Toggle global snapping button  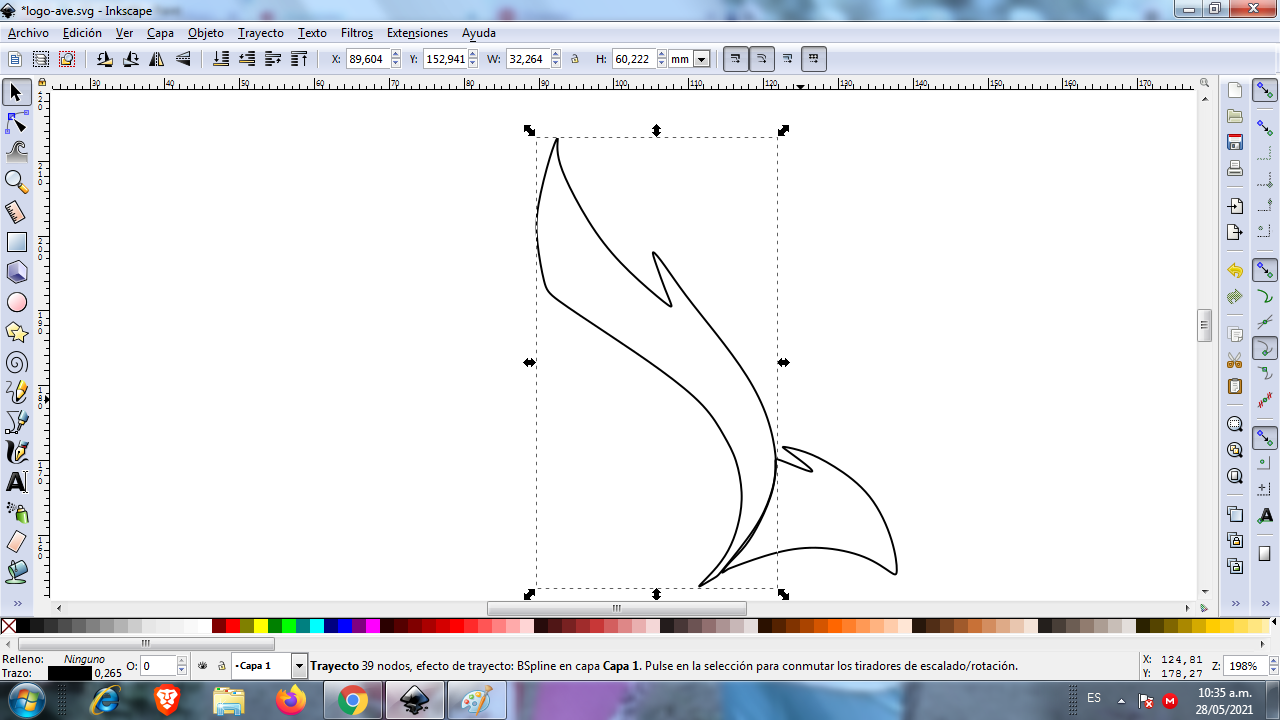(1265, 91)
